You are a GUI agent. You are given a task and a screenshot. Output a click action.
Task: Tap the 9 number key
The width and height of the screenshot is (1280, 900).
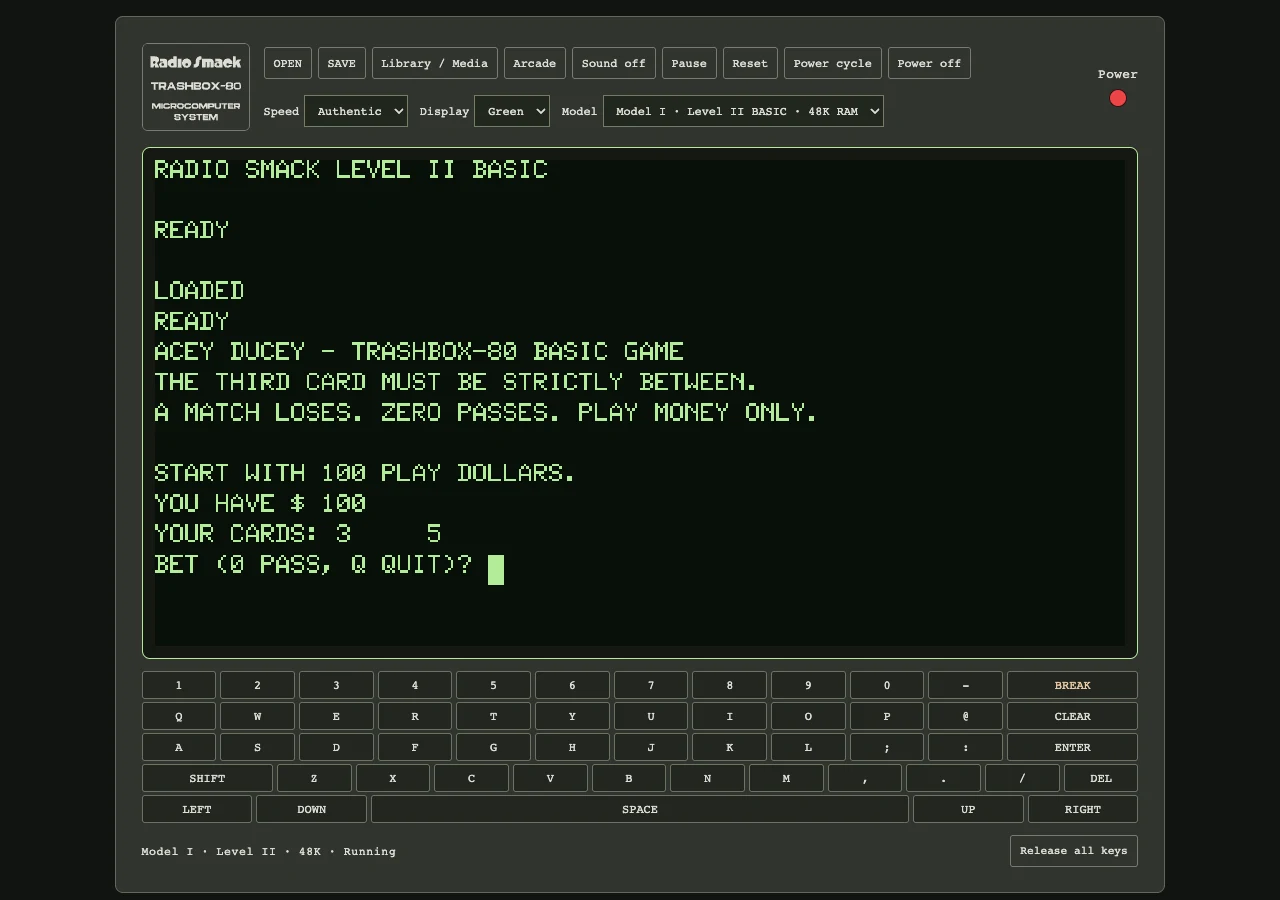click(x=808, y=685)
